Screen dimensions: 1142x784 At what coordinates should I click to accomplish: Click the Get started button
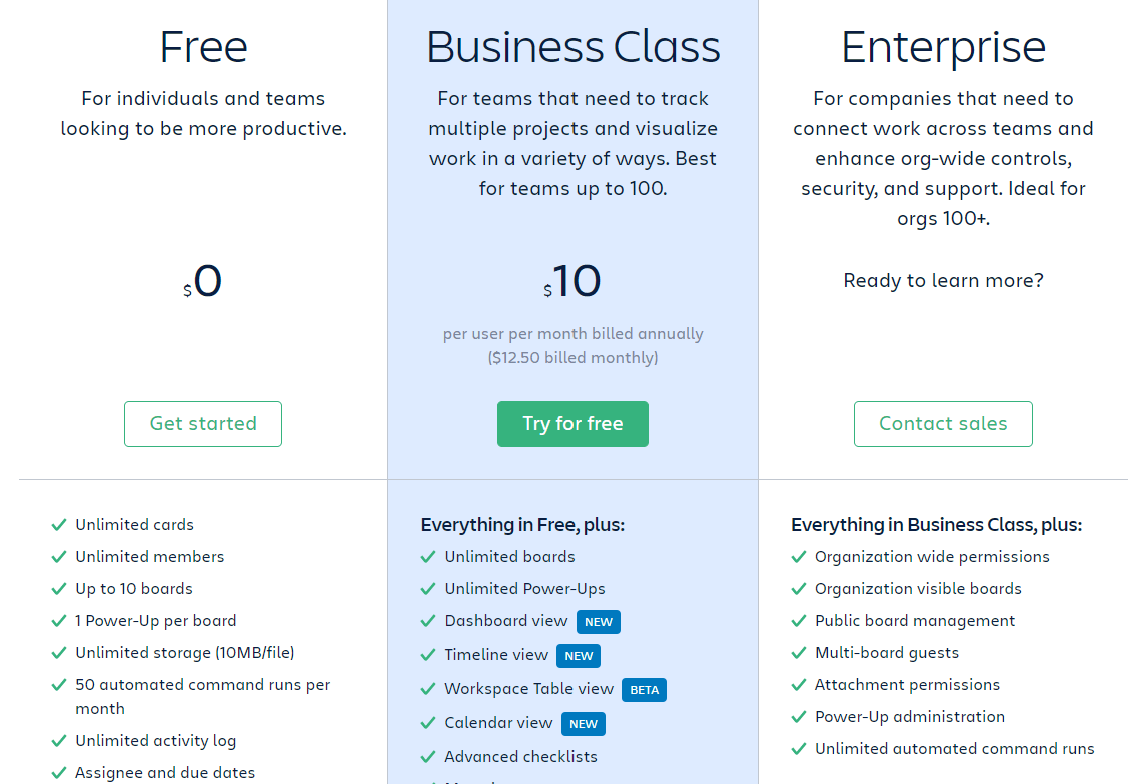click(203, 424)
